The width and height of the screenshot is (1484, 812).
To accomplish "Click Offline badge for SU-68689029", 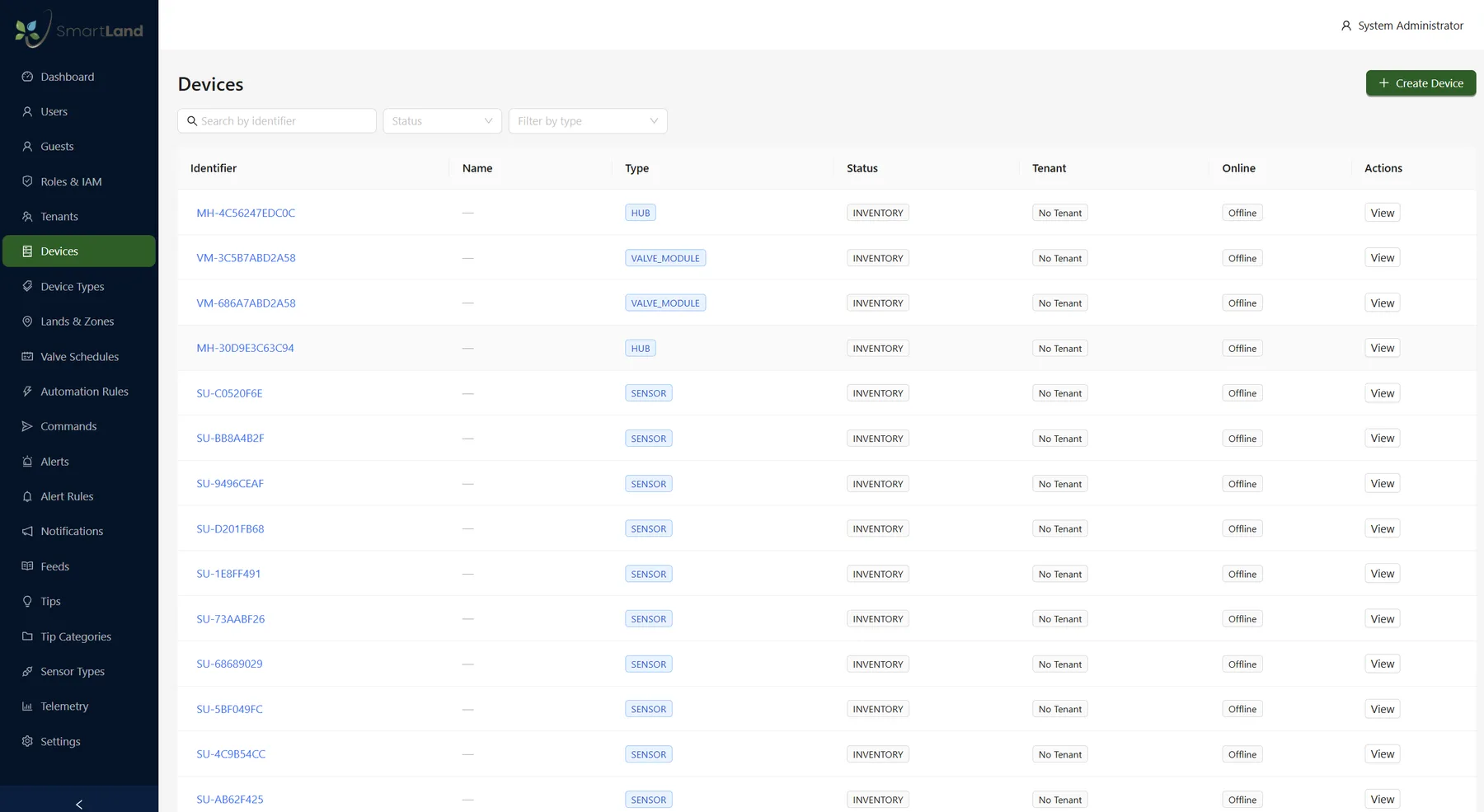I will coord(1242,664).
